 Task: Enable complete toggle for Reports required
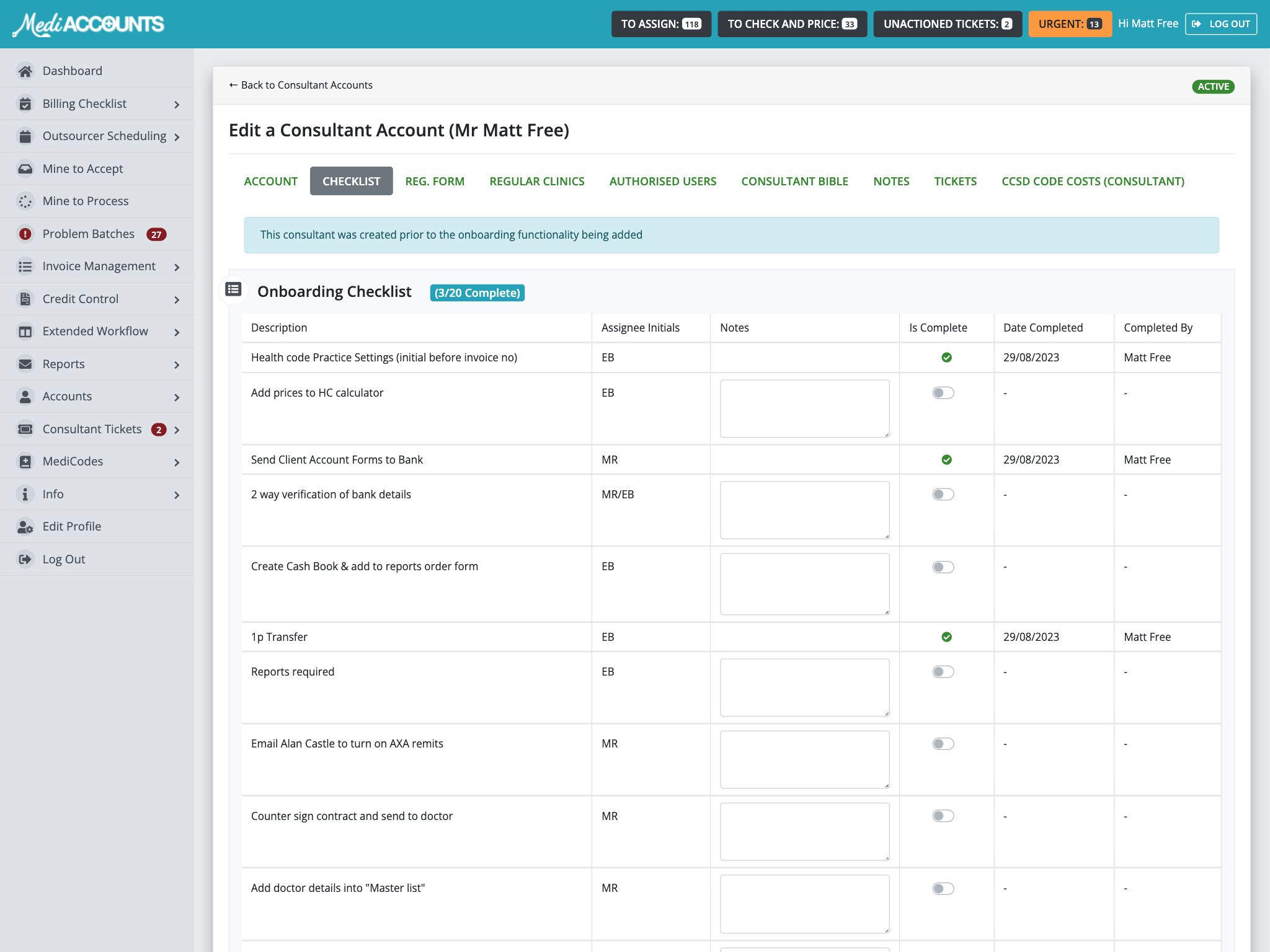(943, 672)
